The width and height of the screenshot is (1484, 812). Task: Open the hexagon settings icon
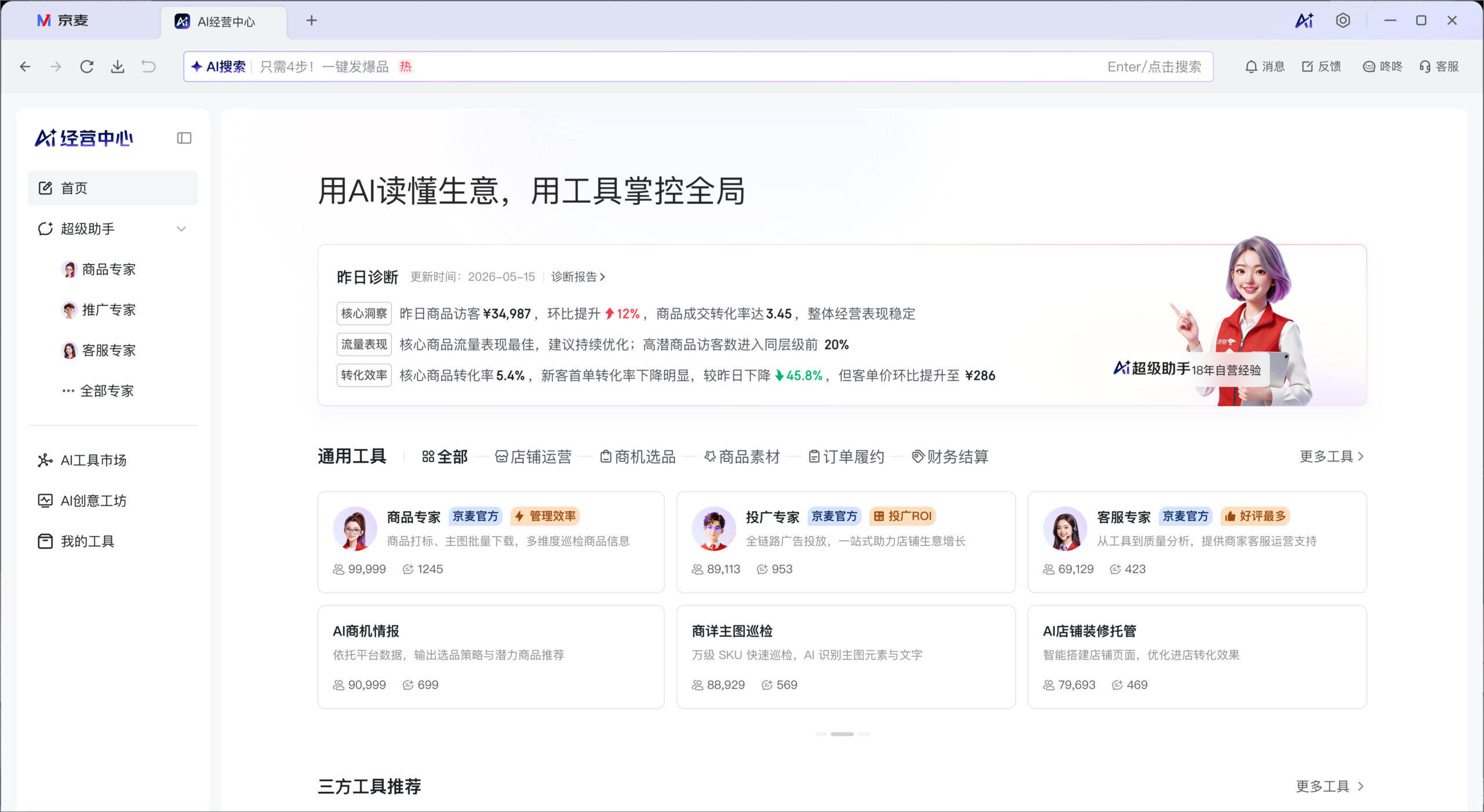click(1343, 21)
